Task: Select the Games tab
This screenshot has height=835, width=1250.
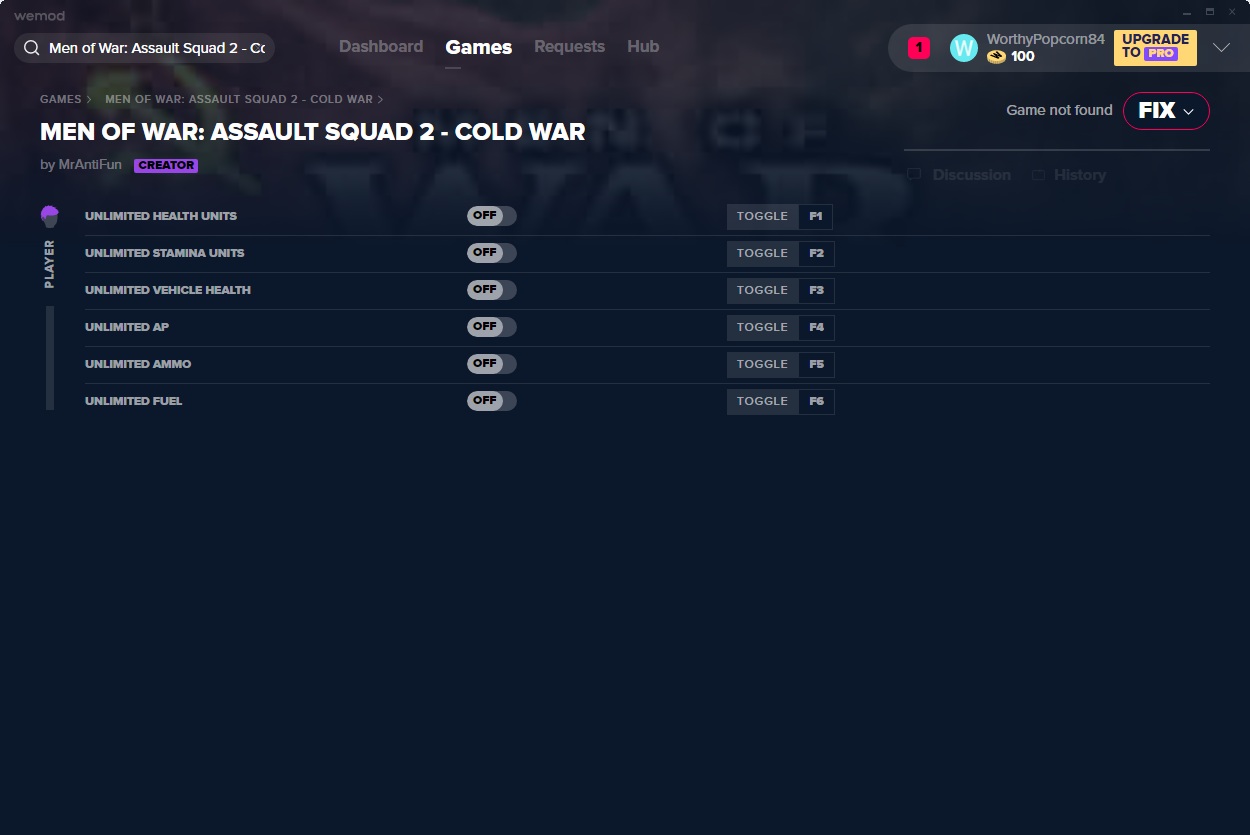Action: [x=479, y=47]
